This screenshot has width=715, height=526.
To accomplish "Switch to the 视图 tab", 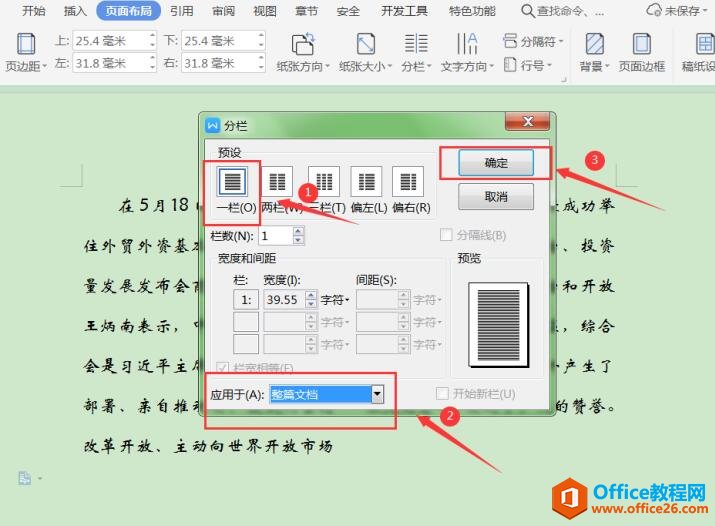I will (265, 10).
